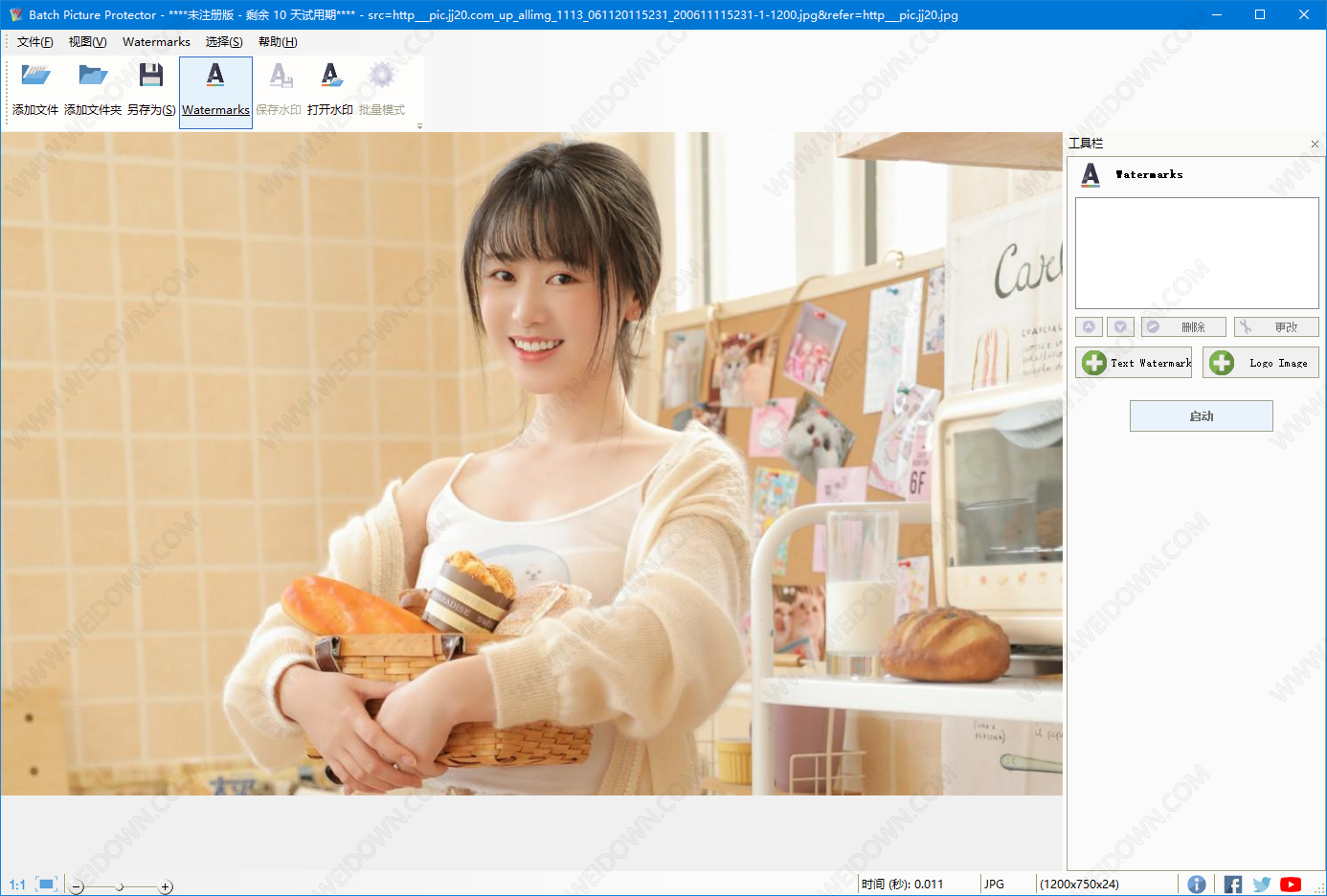Close the 工具栏 side panel
This screenshot has width=1327, height=896.
pyautogui.click(x=1315, y=144)
